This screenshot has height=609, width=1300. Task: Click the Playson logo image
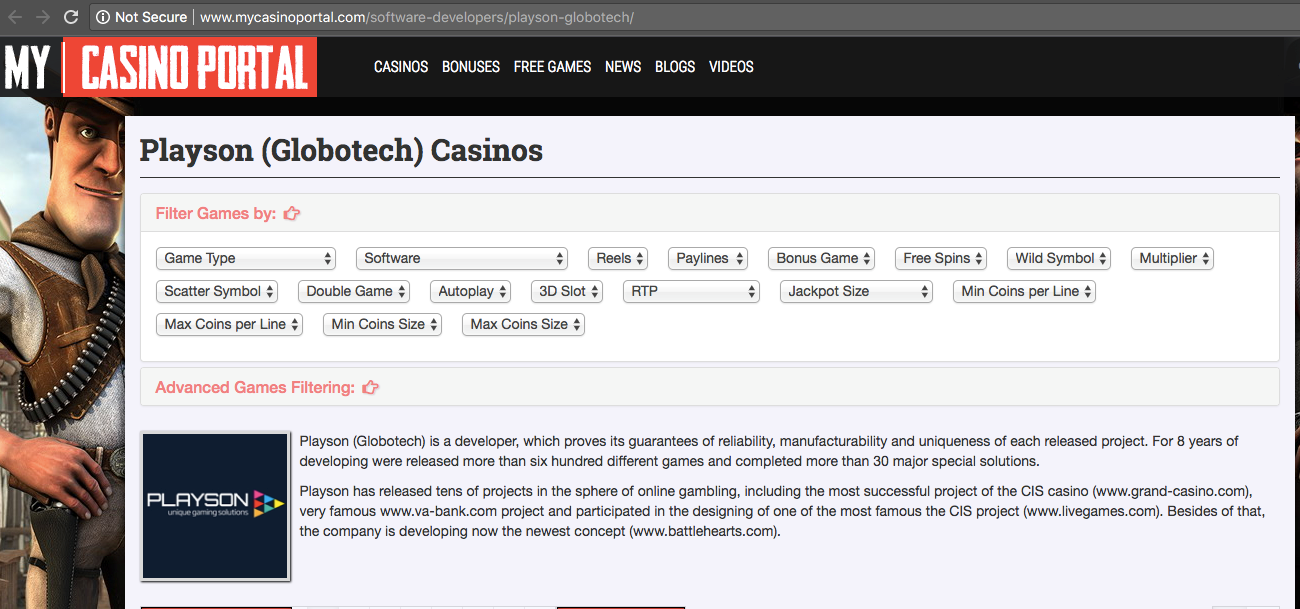(215, 506)
